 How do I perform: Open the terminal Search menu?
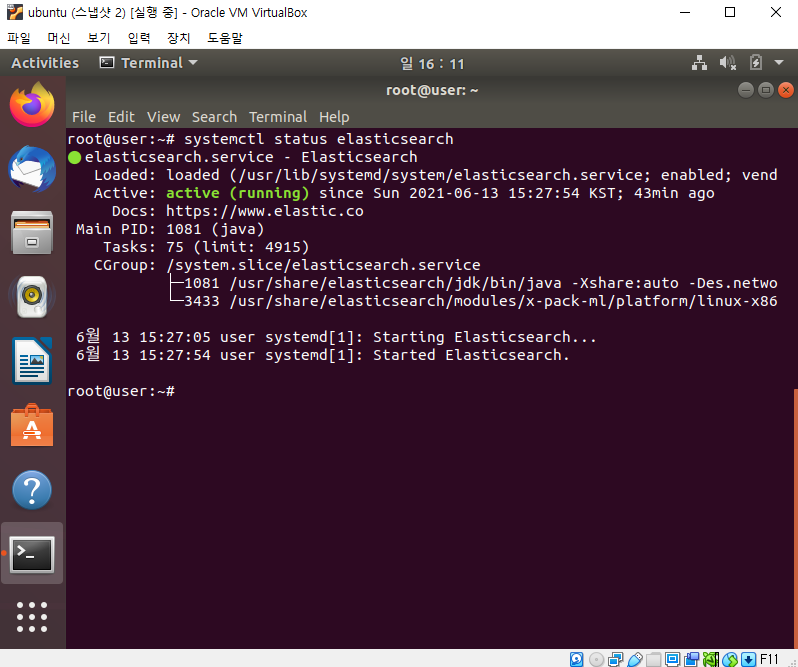[214, 117]
